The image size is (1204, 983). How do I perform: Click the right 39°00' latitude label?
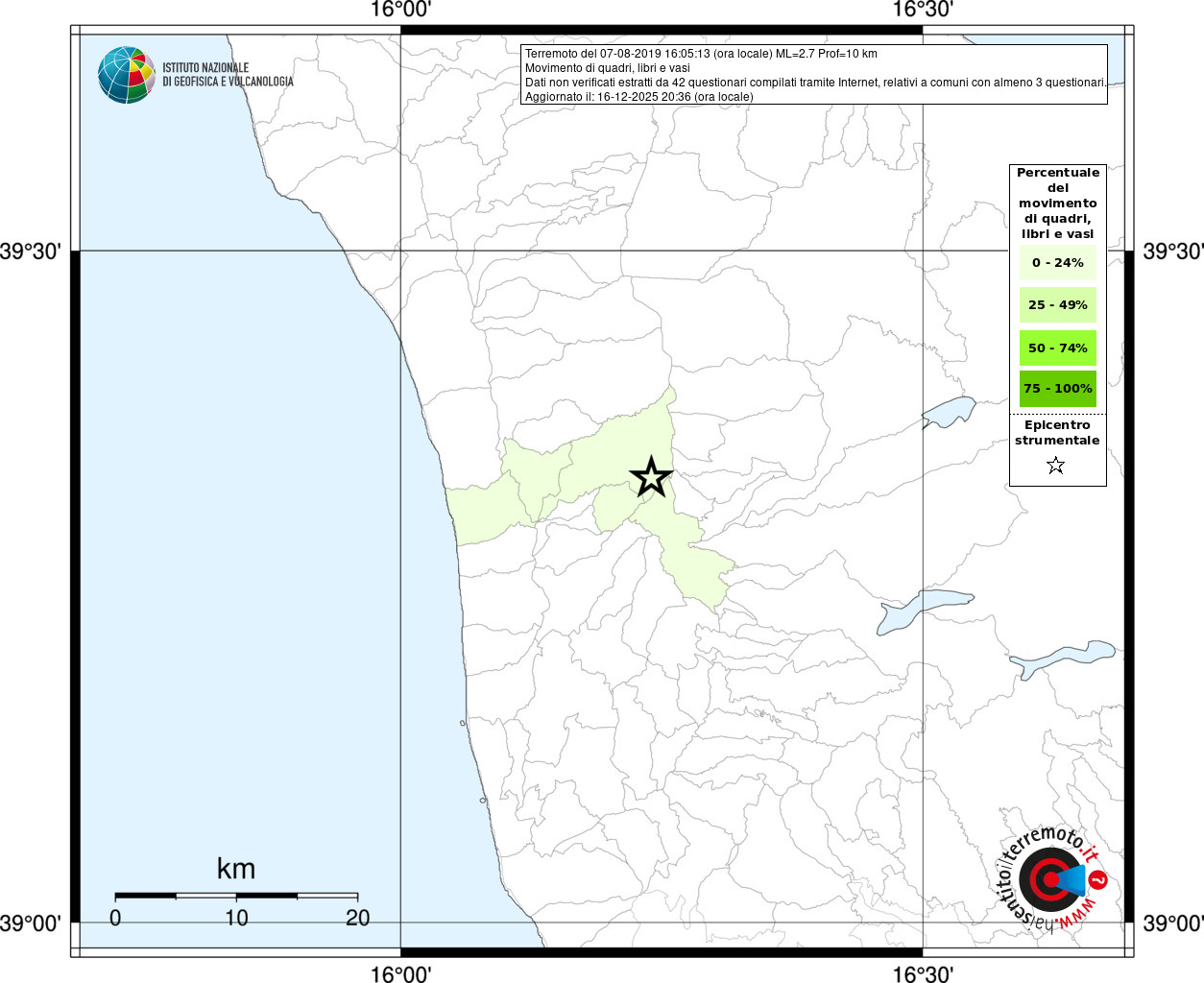(x=1172, y=923)
